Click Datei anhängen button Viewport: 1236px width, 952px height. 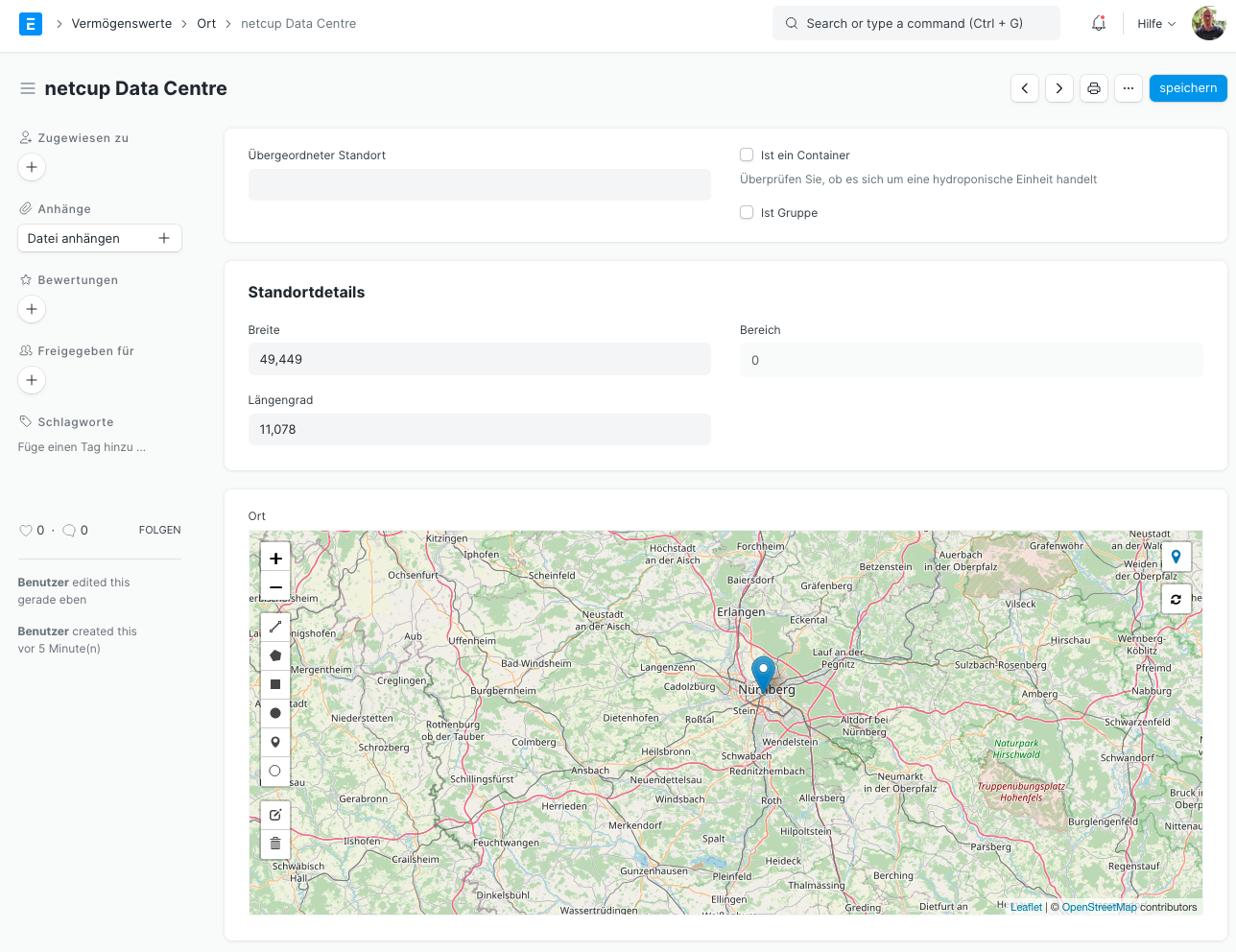pos(100,238)
